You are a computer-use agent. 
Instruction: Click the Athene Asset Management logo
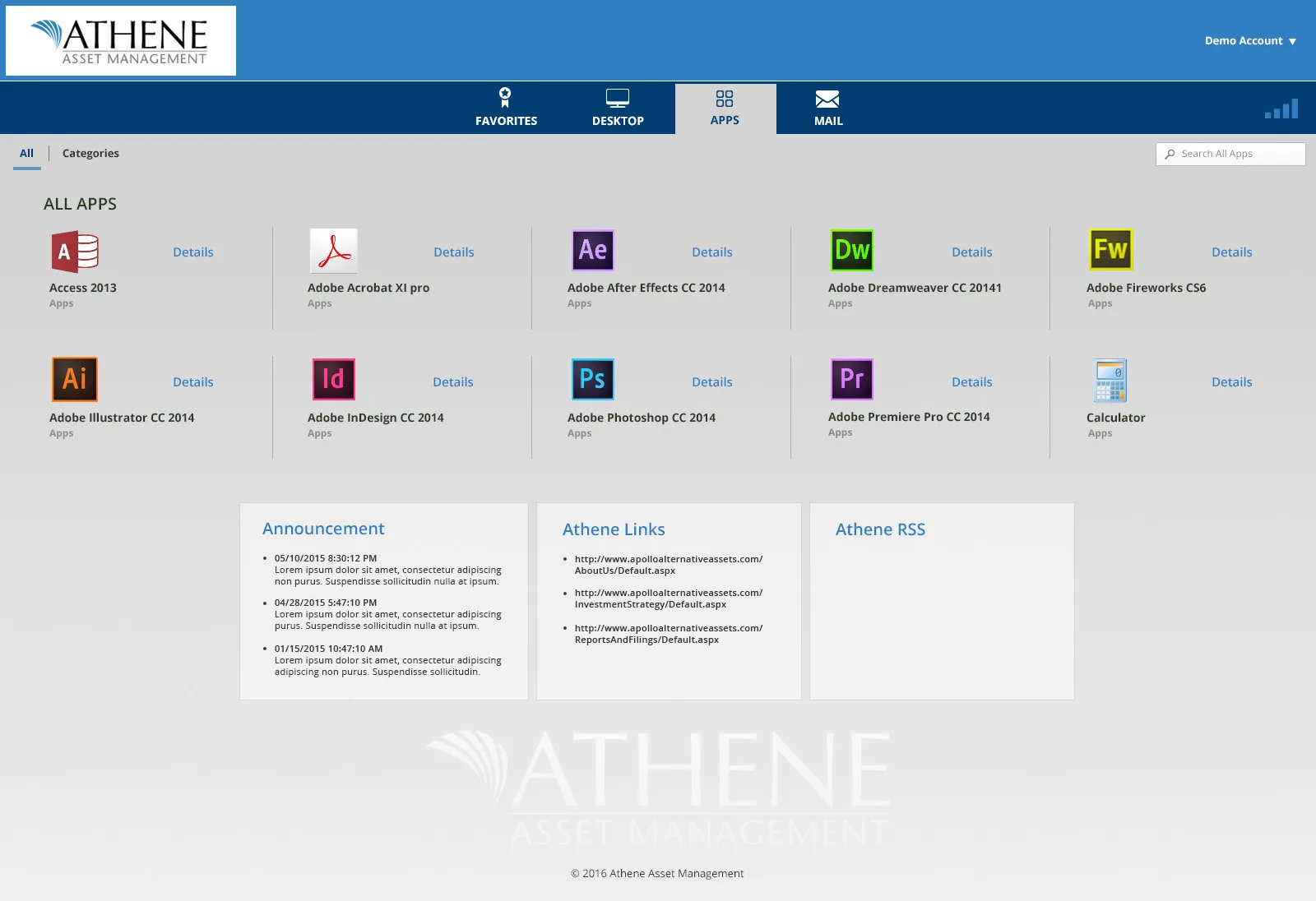tap(121, 41)
